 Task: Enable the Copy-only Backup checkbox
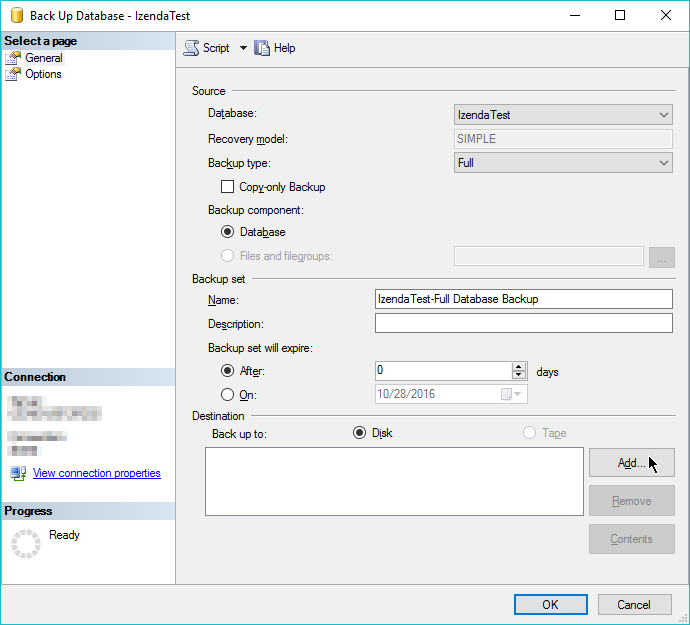[227, 187]
